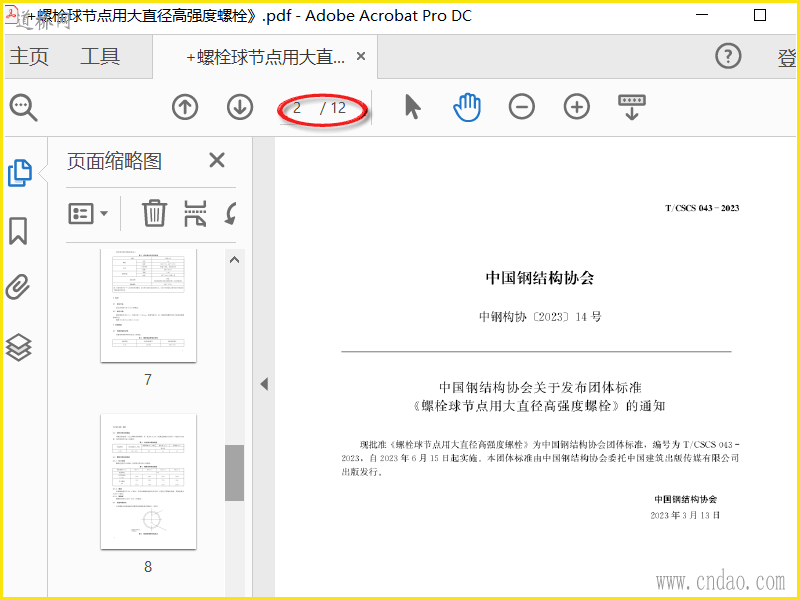Image resolution: width=800 pixels, height=600 pixels.
Task: Open the scrolling page display option
Action: click(x=632, y=107)
